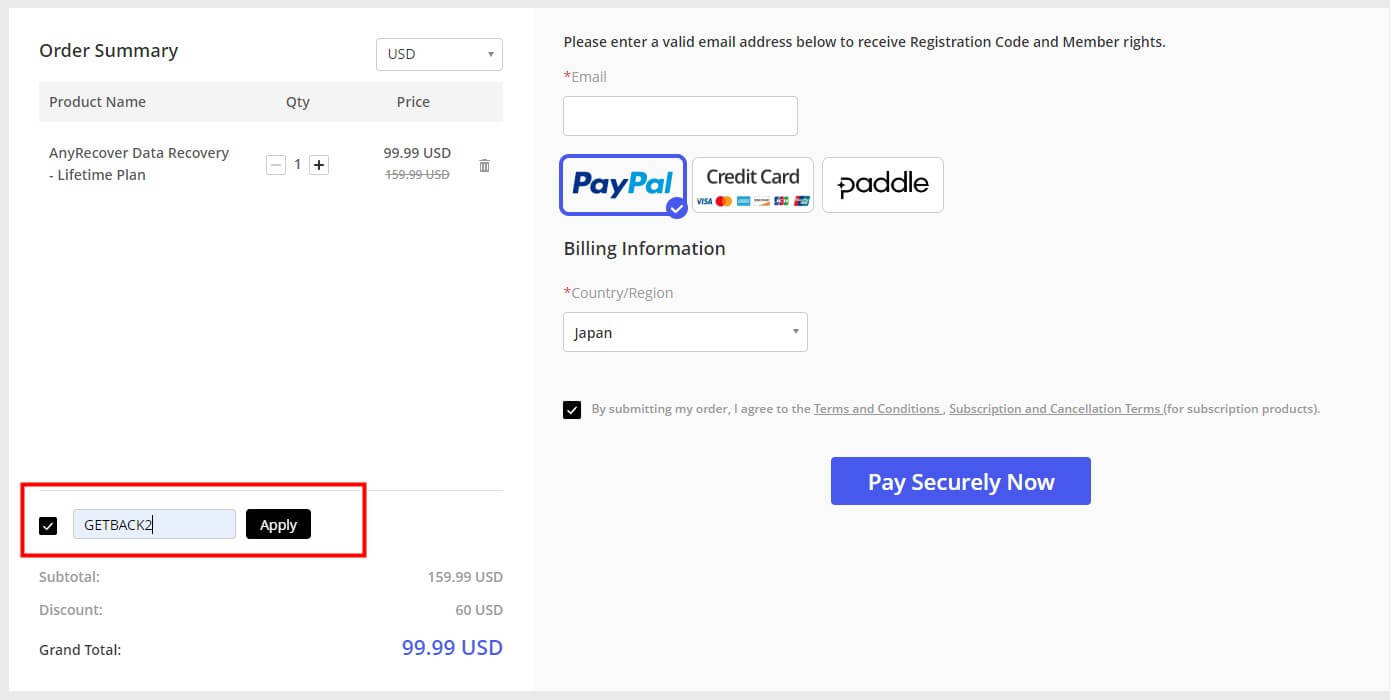Open the USD currency dropdown
Screen dimensions: 1390x700
coord(438,53)
